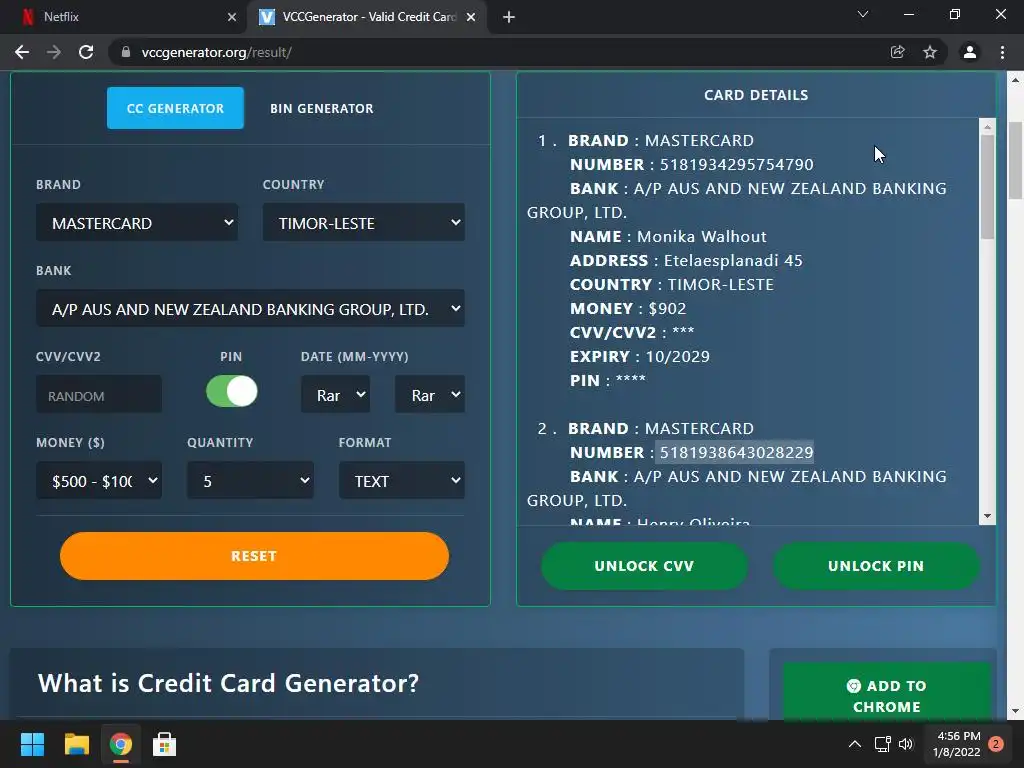Click the UNLOCK CVV button
The width and height of the screenshot is (1024, 768).
pos(644,566)
